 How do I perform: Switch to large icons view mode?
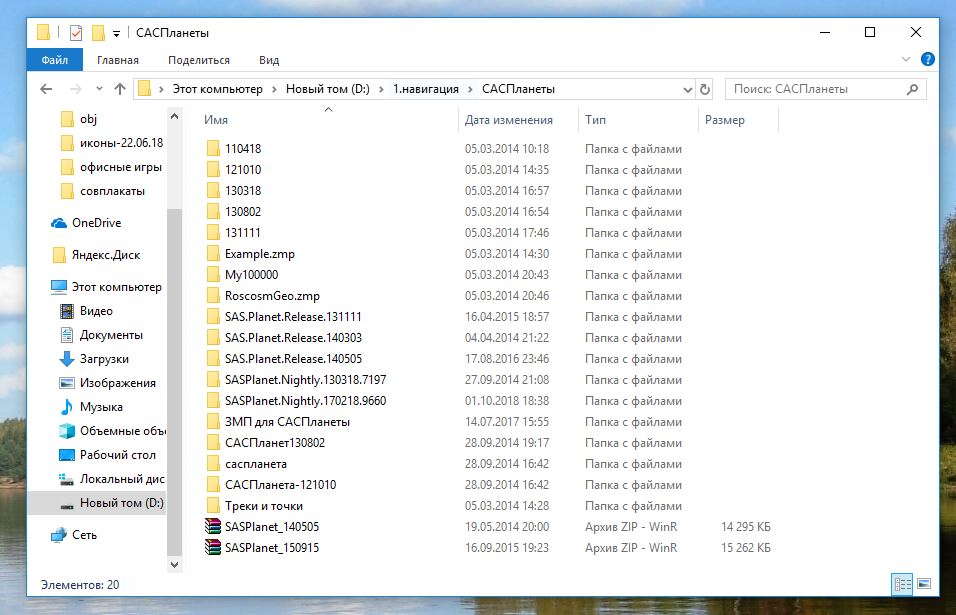click(x=924, y=584)
